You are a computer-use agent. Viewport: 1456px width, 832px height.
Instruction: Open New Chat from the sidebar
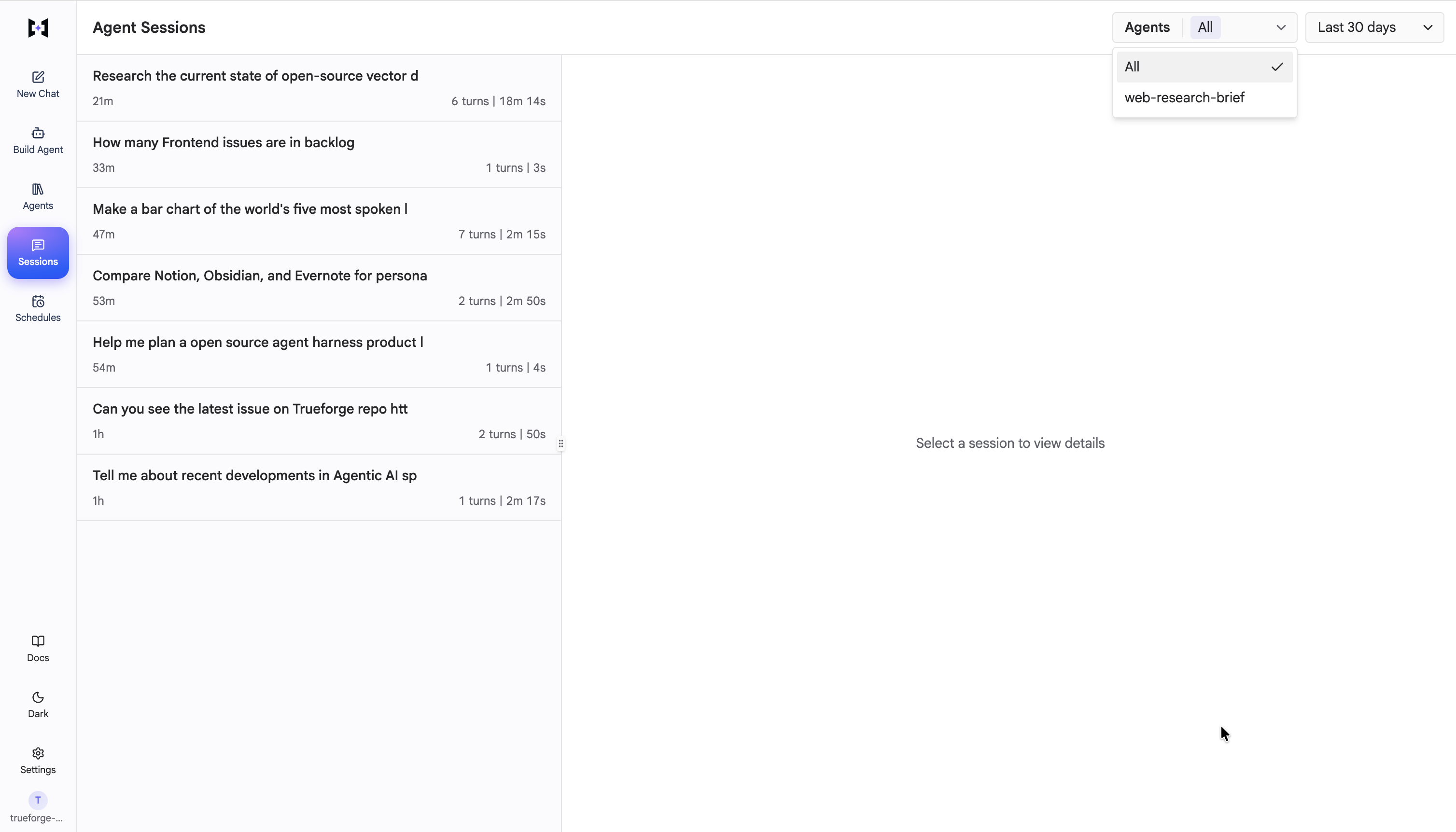tap(38, 84)
